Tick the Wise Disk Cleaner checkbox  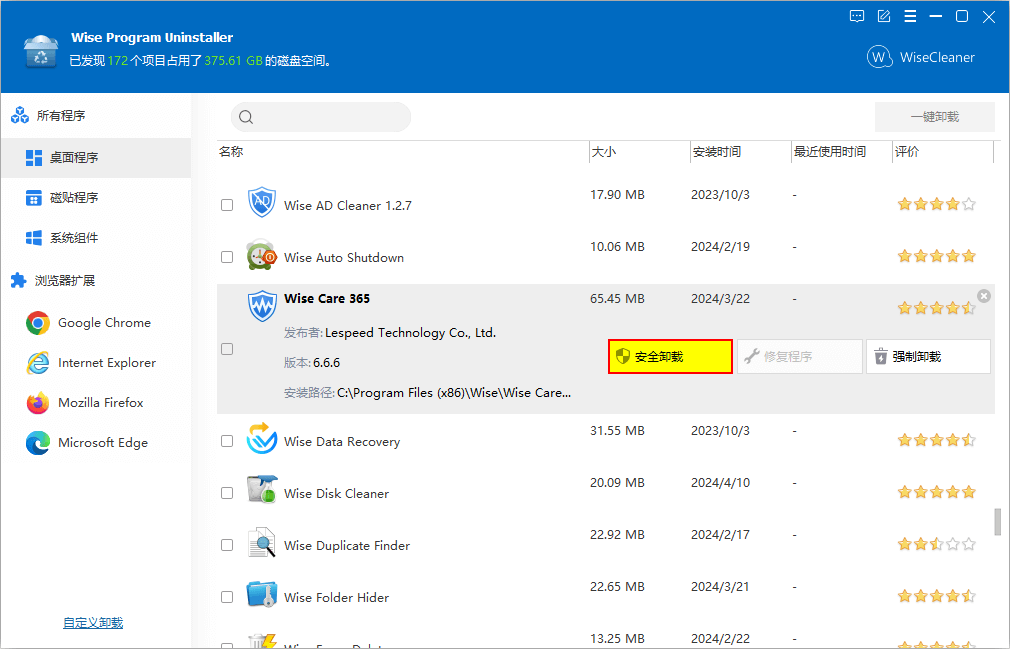click(x=227, y=493)
